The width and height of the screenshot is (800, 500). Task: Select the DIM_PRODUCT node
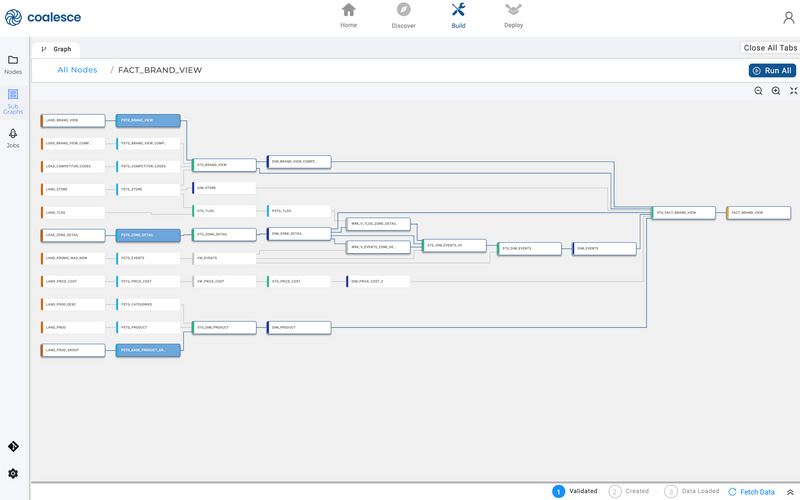click(299, 328)
